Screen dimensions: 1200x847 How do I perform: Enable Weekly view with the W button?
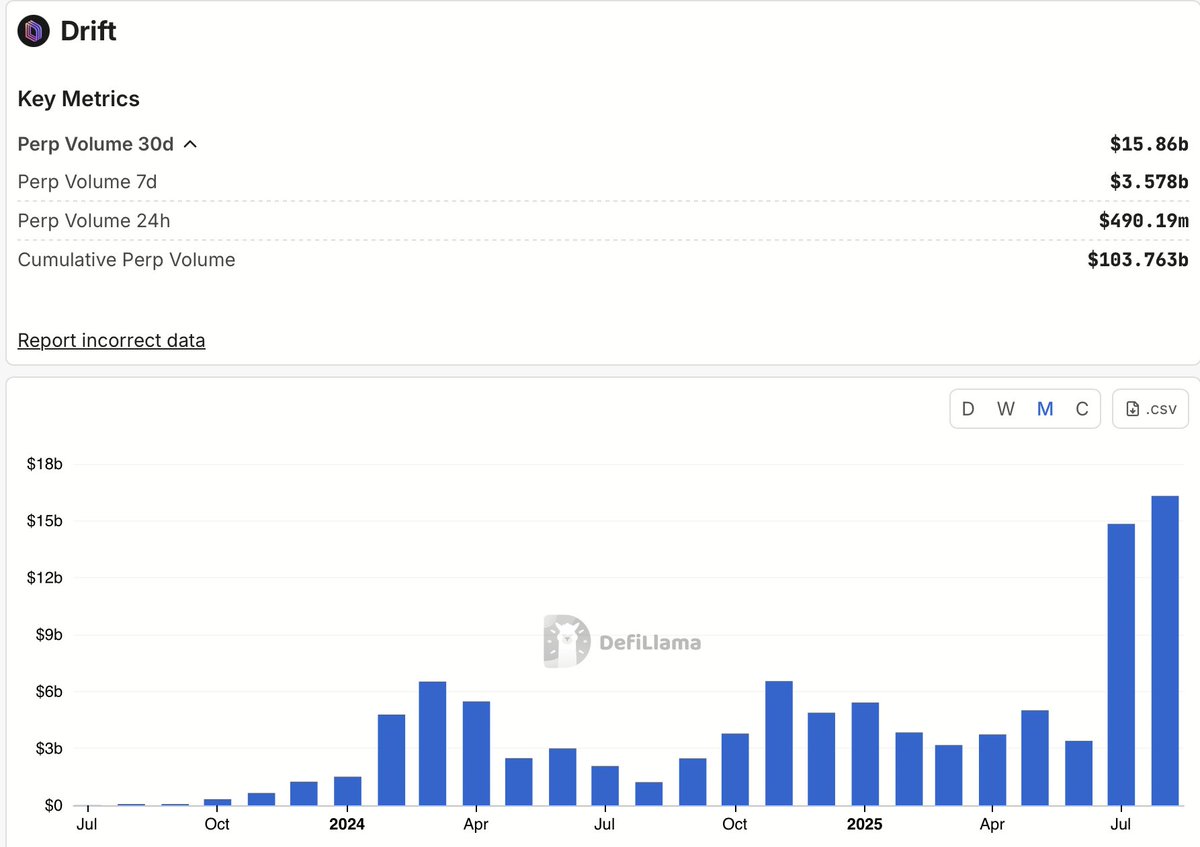(x=1005, y=408)
